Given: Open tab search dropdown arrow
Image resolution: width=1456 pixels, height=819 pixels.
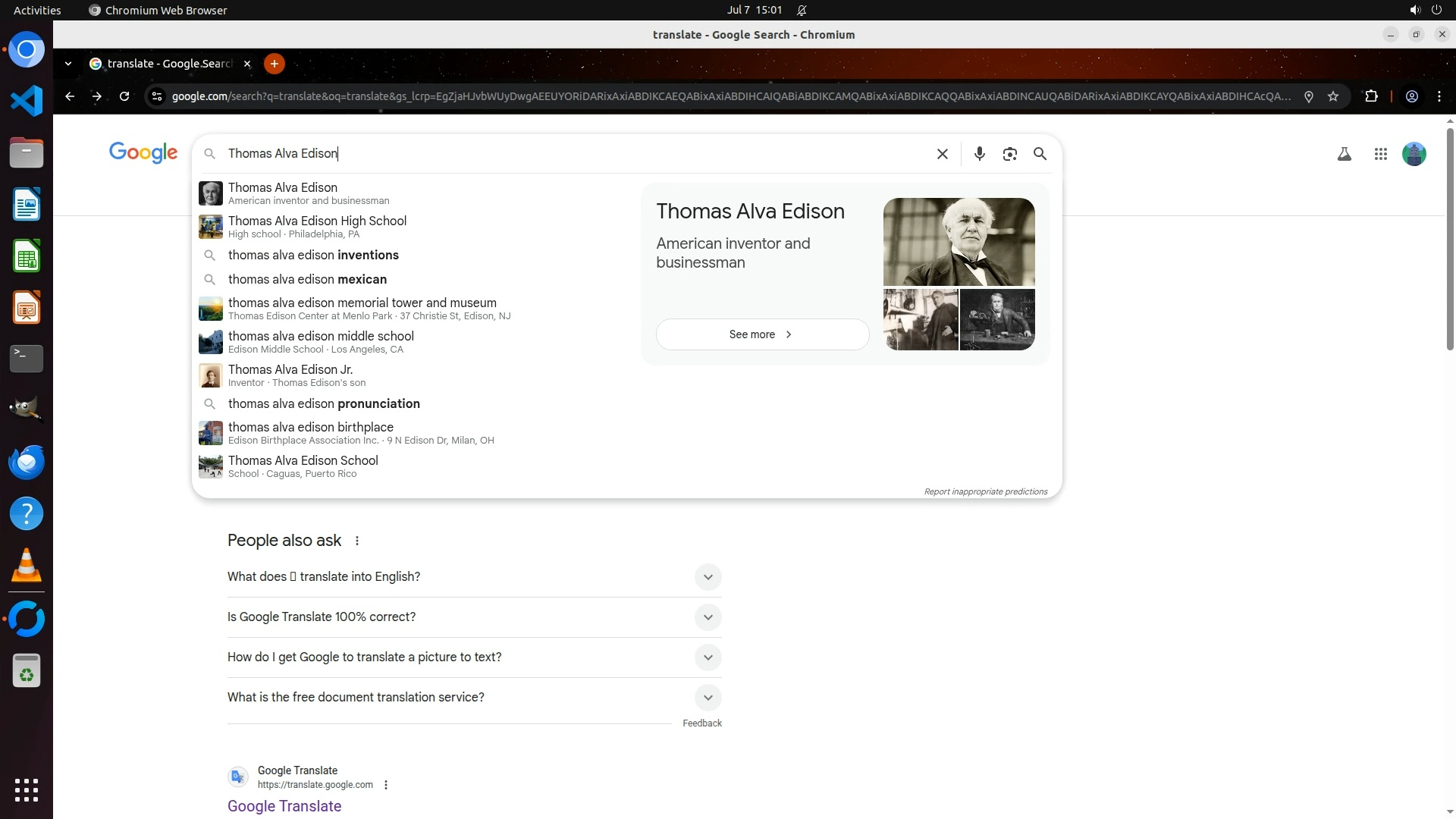Looking at the screenshot, I should click(68, 64).
